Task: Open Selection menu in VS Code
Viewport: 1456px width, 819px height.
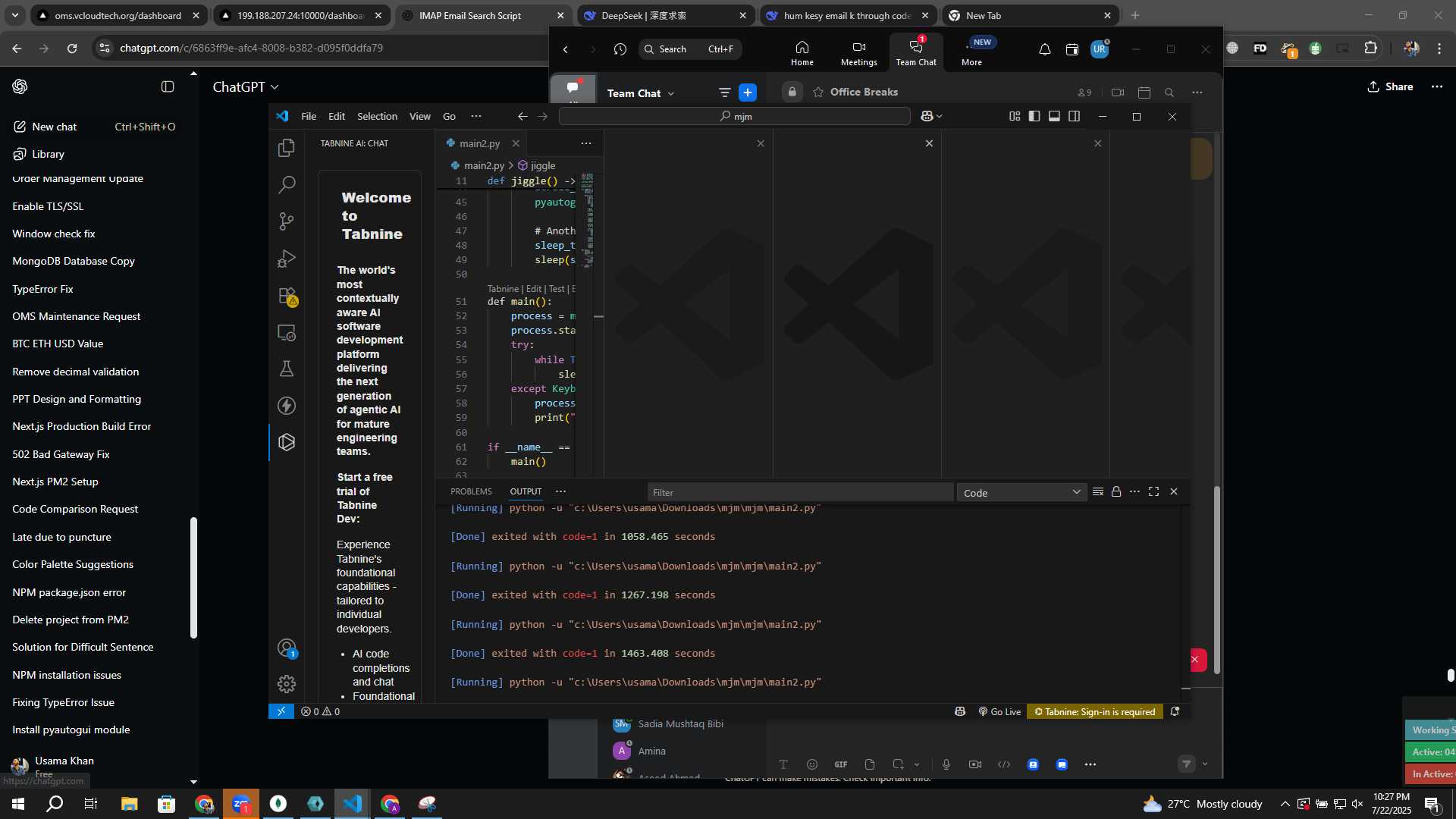Action: (377, 116)
